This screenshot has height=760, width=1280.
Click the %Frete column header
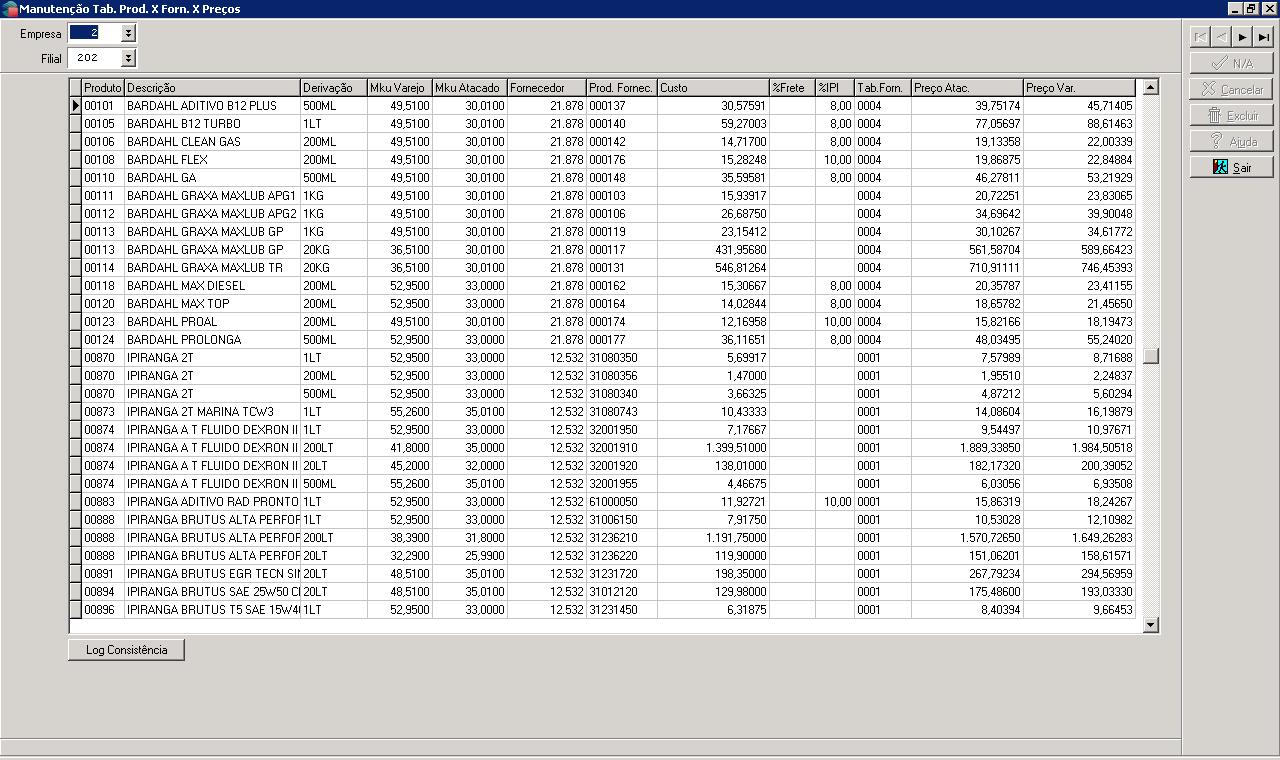point(793,88)
